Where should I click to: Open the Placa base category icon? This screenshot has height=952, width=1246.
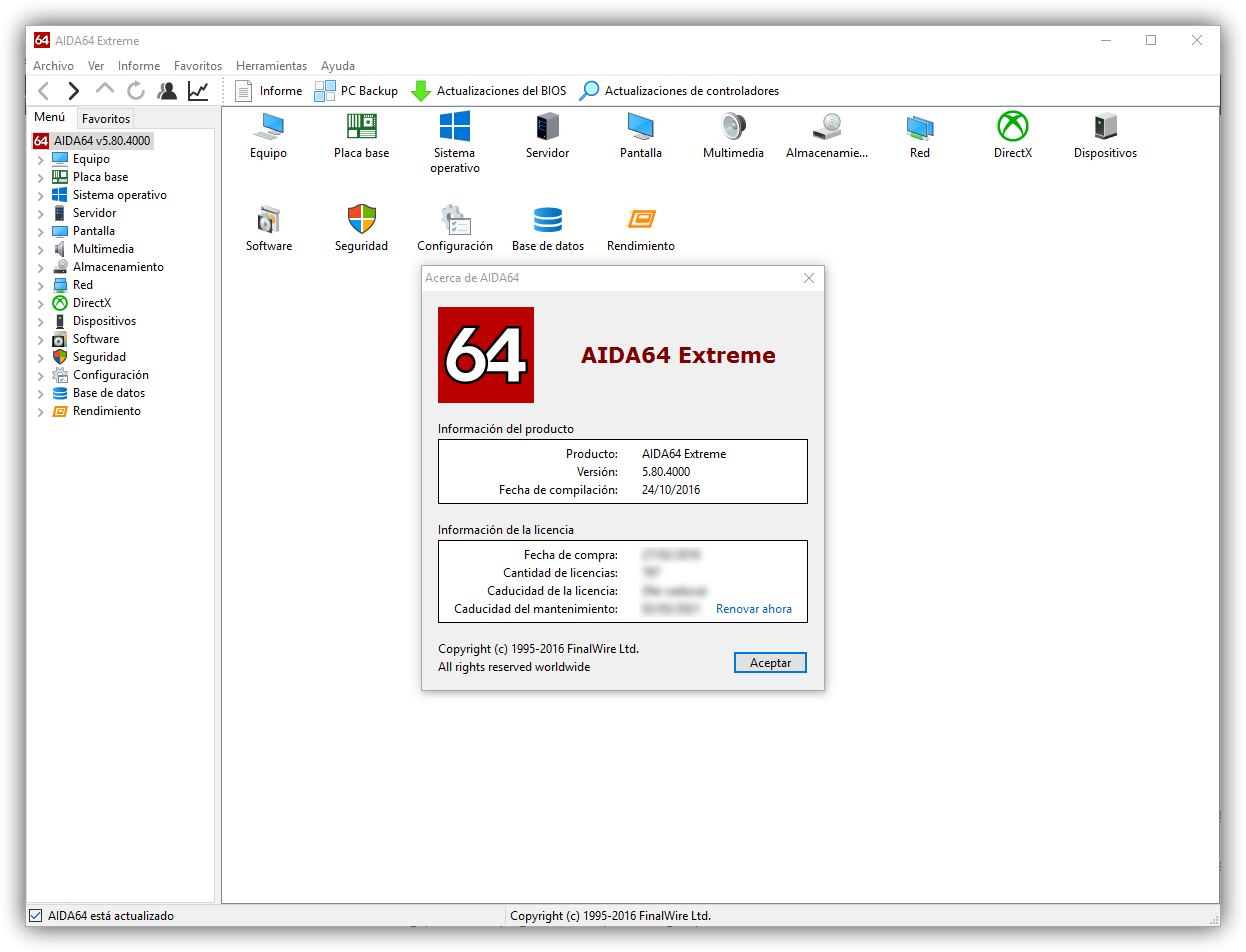361,126
